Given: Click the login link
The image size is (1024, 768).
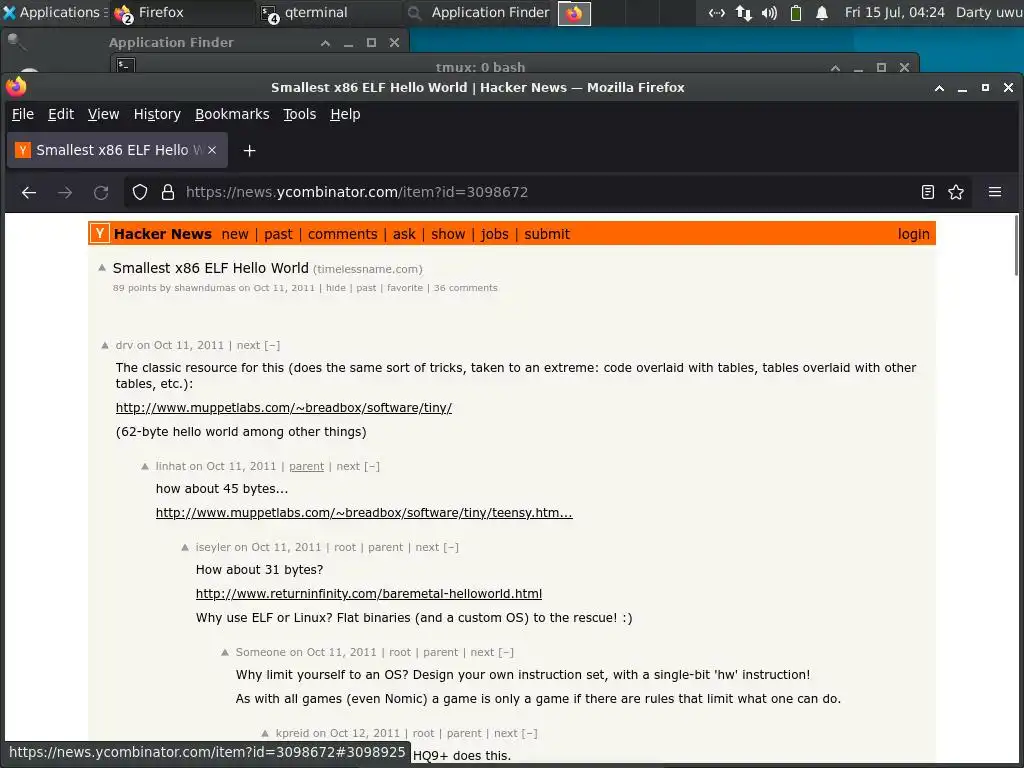Looking at the screenshot, I should 913,234.
